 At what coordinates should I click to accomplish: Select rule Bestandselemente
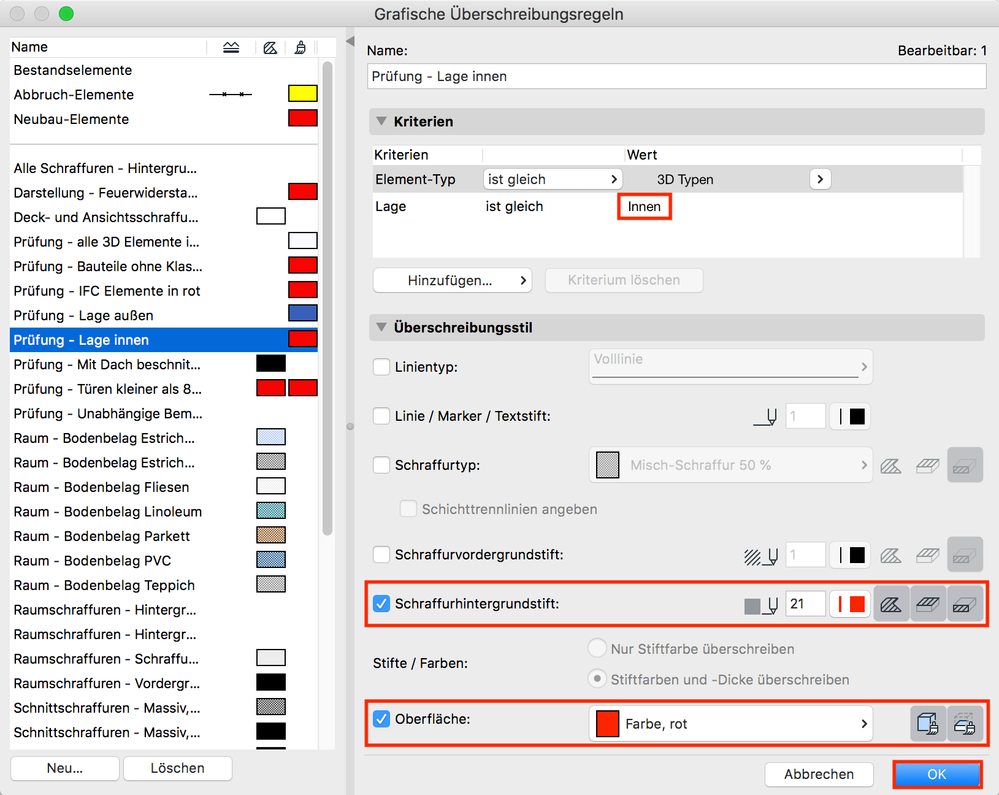coord(164,70)
